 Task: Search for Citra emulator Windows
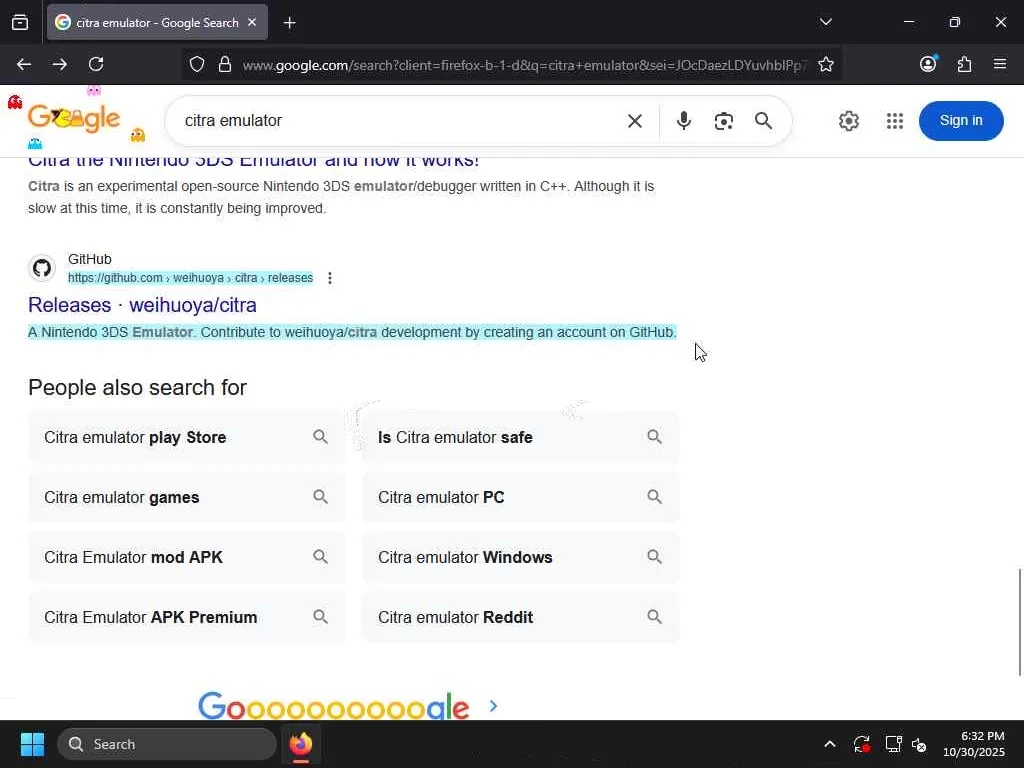520,557
